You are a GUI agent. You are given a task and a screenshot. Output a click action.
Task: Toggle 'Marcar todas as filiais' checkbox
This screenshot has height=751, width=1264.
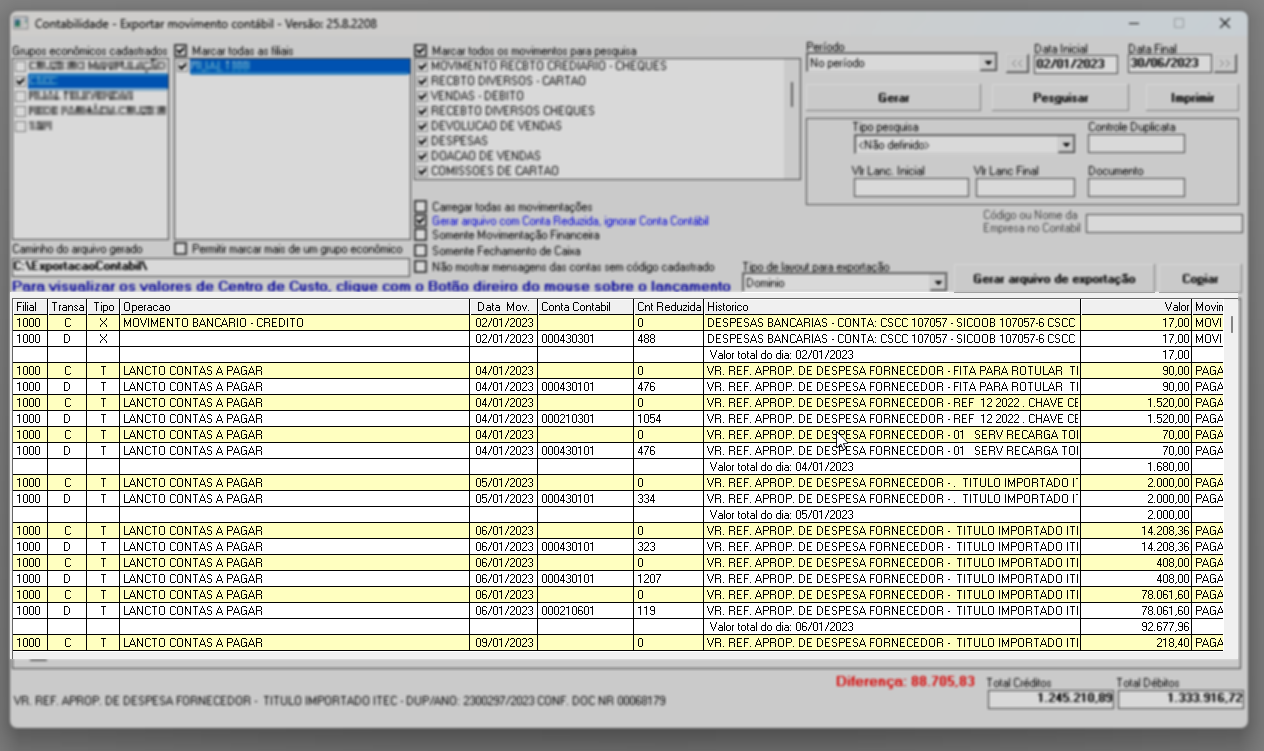pos(181,49)
